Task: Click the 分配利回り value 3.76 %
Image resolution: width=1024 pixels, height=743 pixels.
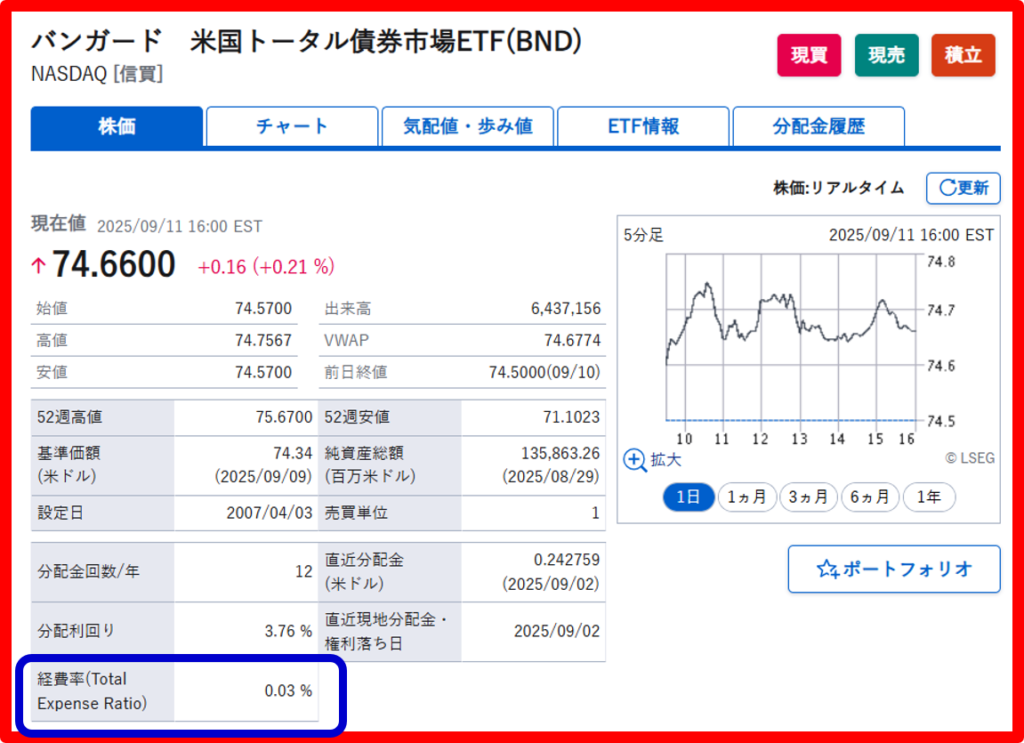Action: pos(289,631)
